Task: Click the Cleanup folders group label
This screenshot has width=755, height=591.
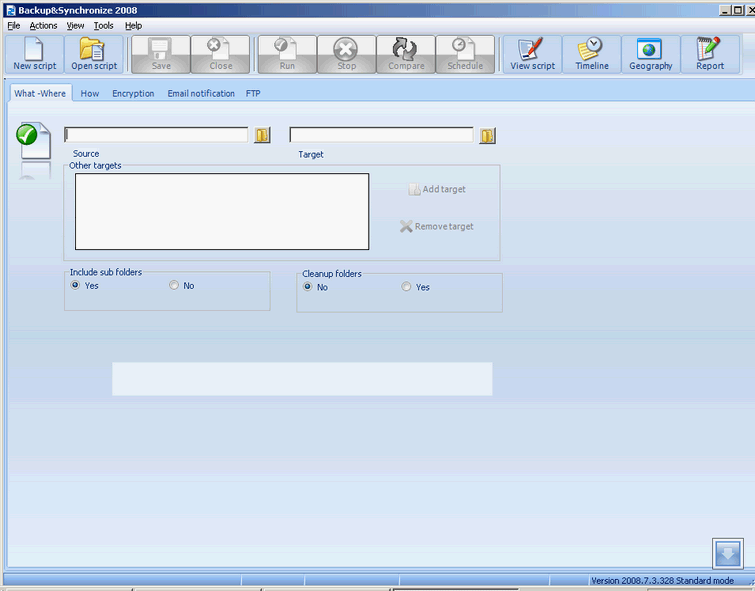Action: point(332,274)
